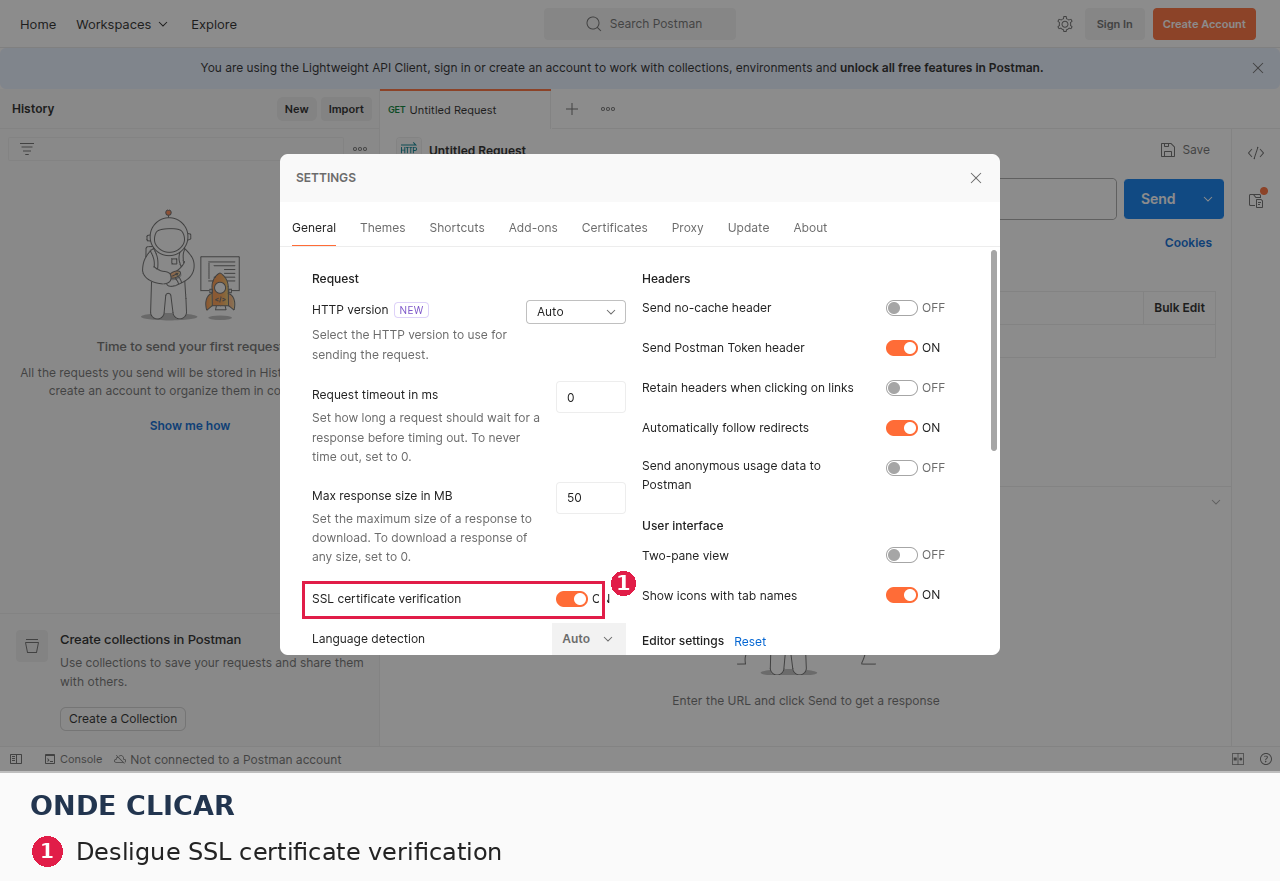Collapse the response panel chevron
The image size is (1280, 881).
[x=1216, y=502]
